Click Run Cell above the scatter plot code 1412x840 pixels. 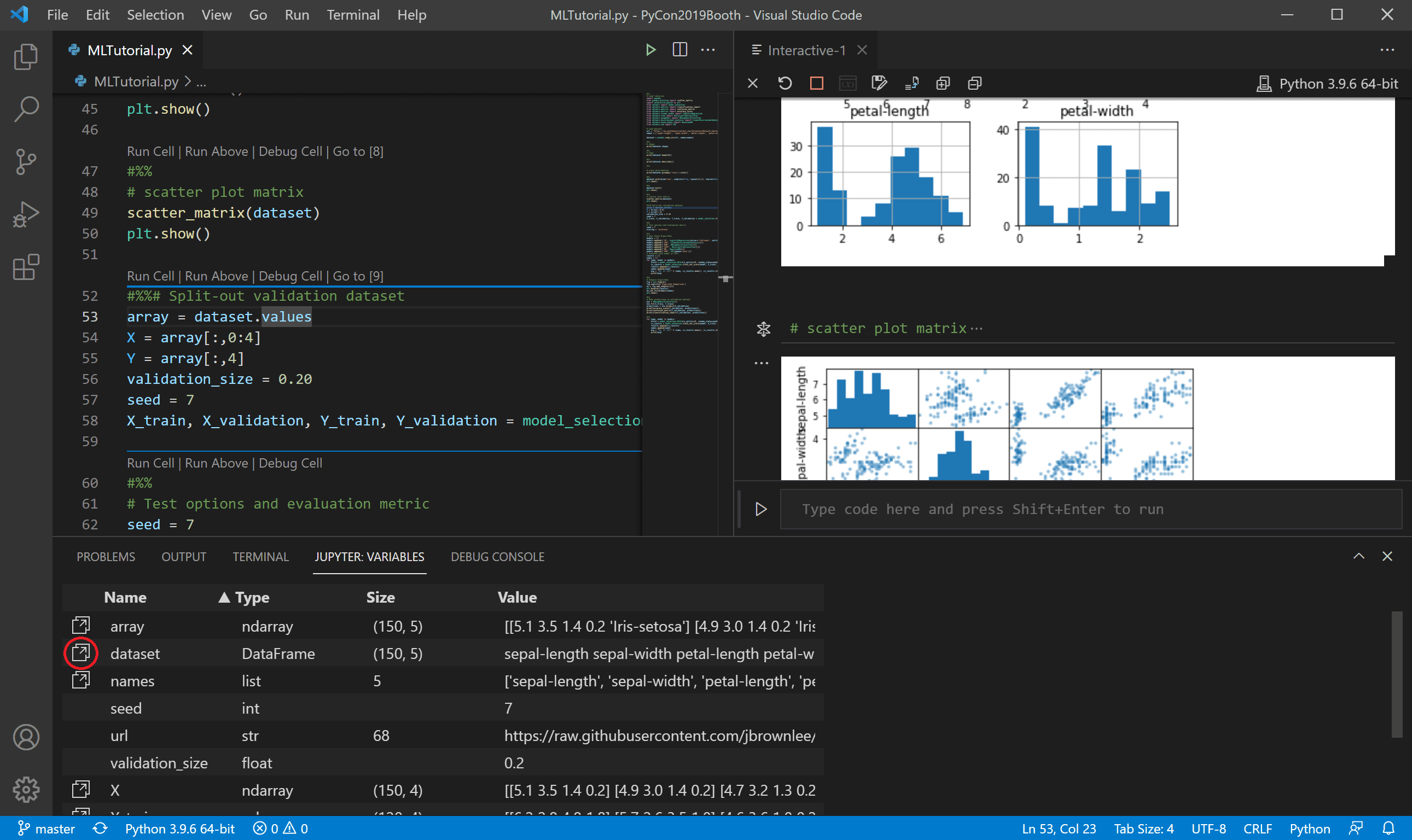(x=149, y=151)
